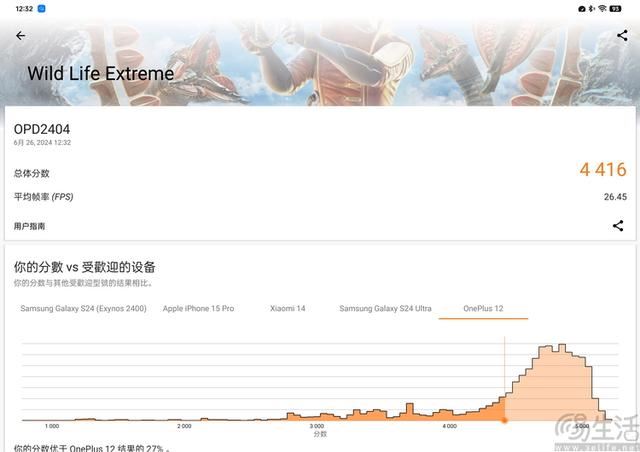This screenshot has width=640, height=452.
Task: Select the OnePlus 12 tab
Action: [x=483, y=308]
